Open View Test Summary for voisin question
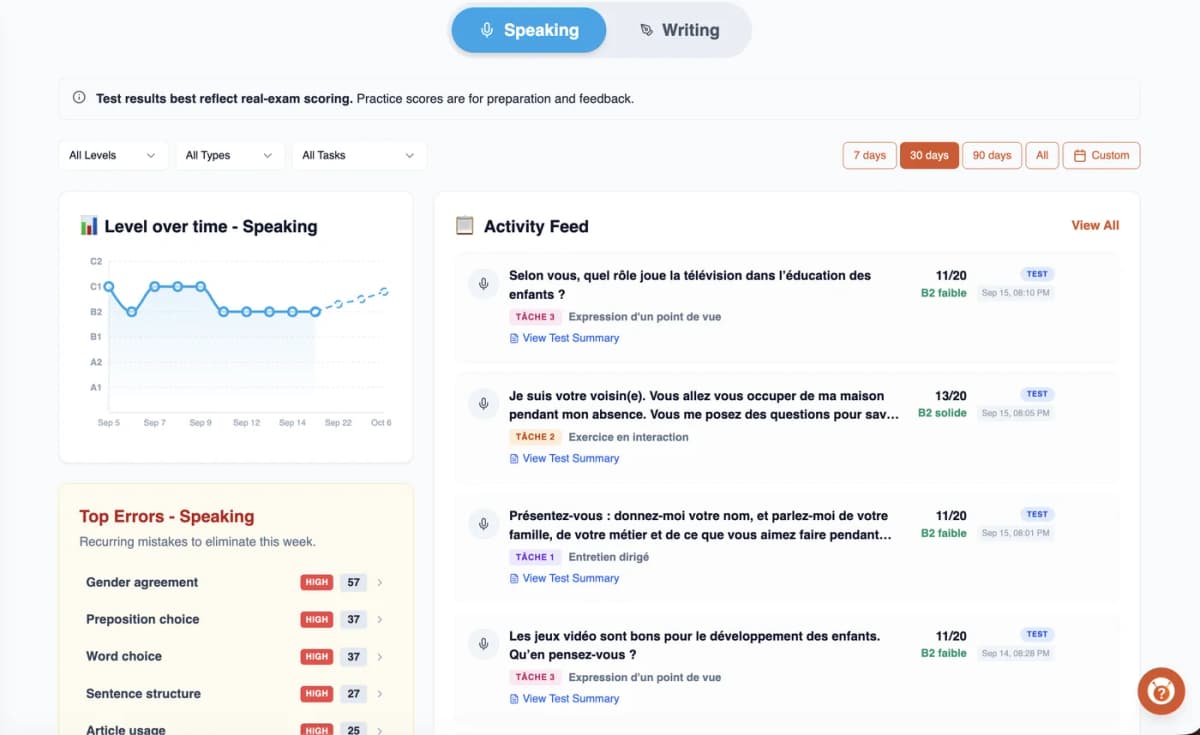Screen dimensions: 1200x735 pos(564,458)
